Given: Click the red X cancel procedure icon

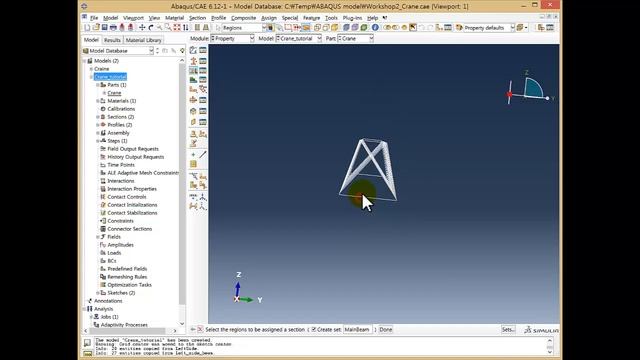Looking at the screenshot, I should tap(200, 329).
